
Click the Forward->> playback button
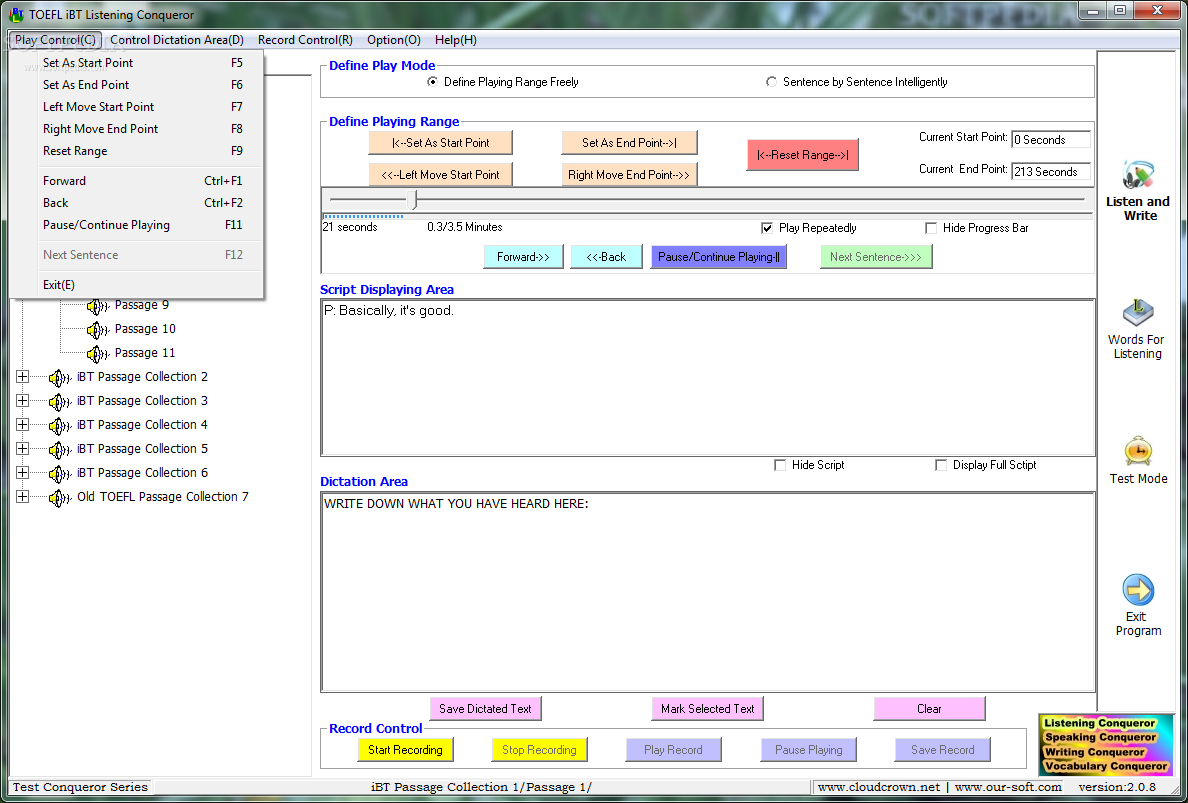point(524,257)
